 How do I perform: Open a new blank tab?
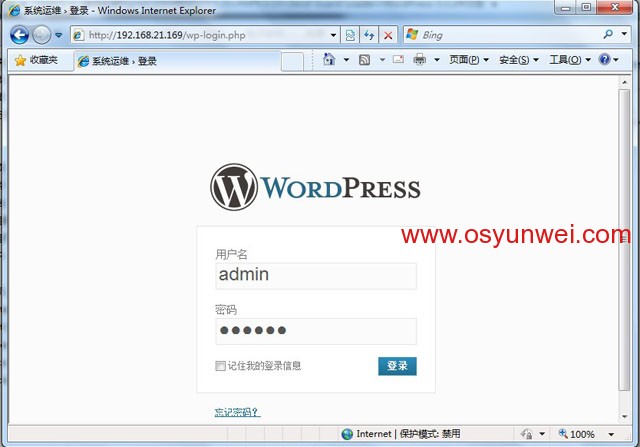coord(292,62)
